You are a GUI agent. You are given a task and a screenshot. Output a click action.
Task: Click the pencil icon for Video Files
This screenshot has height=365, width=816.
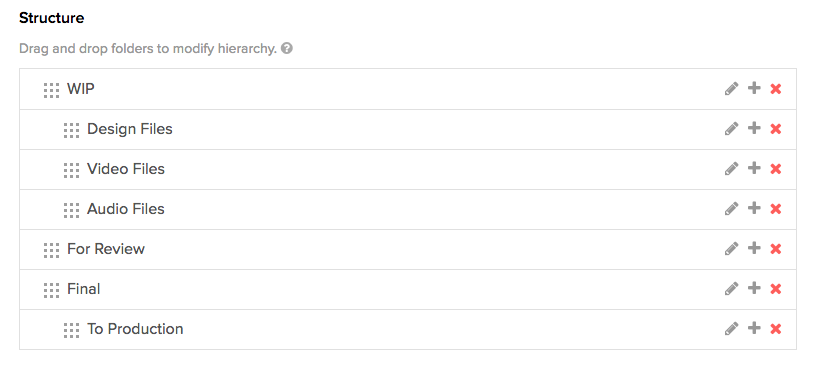click(x=731, y=169)
